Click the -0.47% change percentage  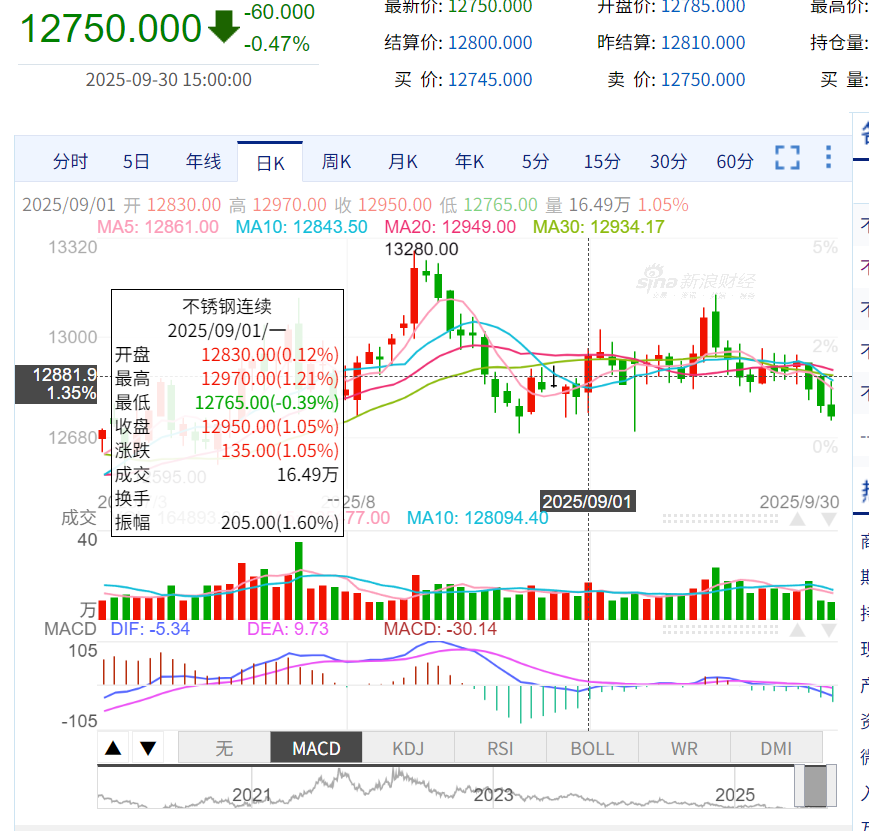coord(277,44)
